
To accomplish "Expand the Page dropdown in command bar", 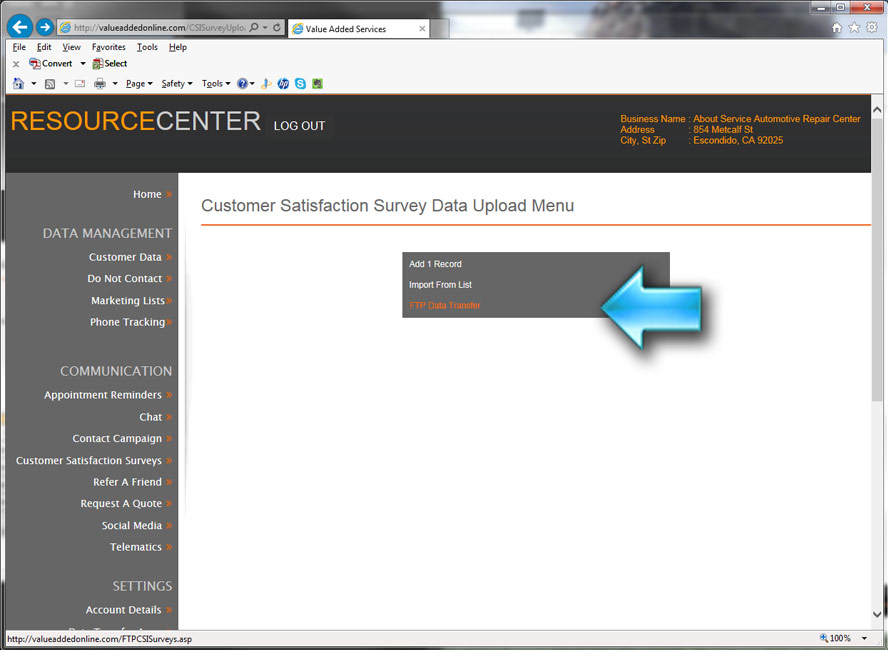I will click(139, 84).
